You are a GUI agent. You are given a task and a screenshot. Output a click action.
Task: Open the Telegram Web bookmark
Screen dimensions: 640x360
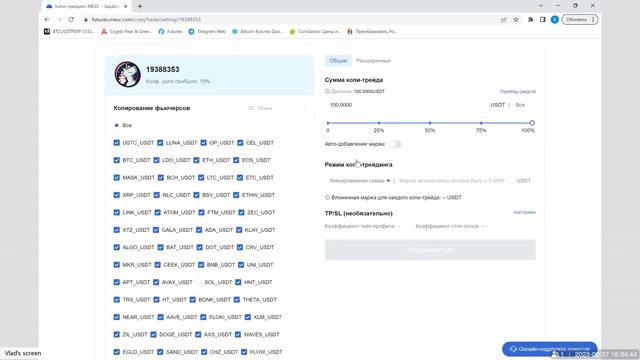pyautogui.click(x=207, y=31)
